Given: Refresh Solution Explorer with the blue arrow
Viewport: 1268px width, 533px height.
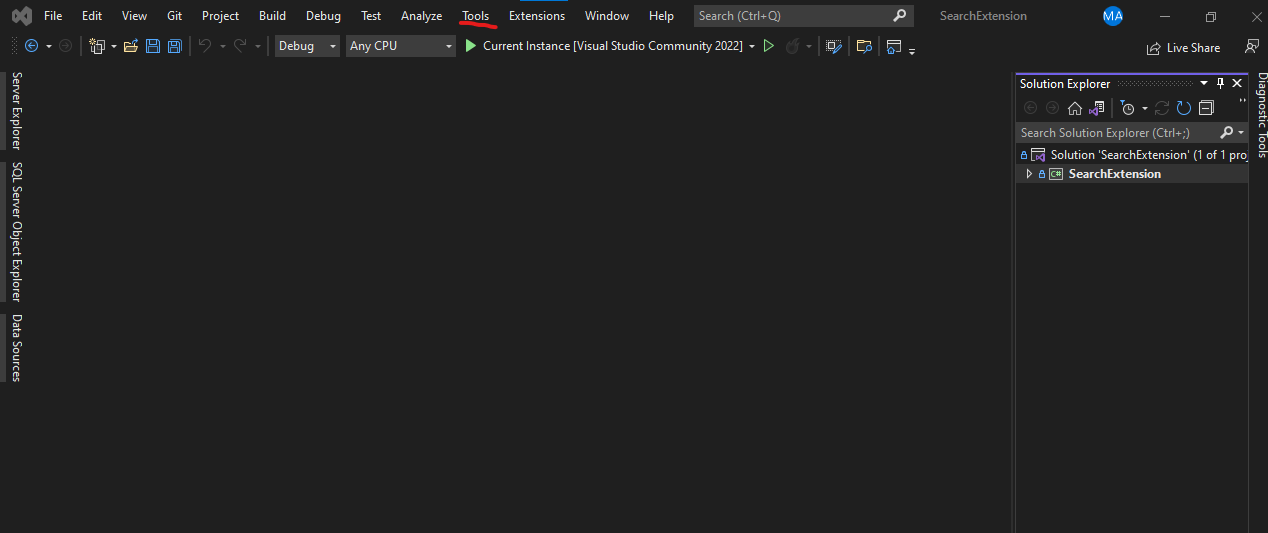Looking at the screenshot, I should (1184, 108).
